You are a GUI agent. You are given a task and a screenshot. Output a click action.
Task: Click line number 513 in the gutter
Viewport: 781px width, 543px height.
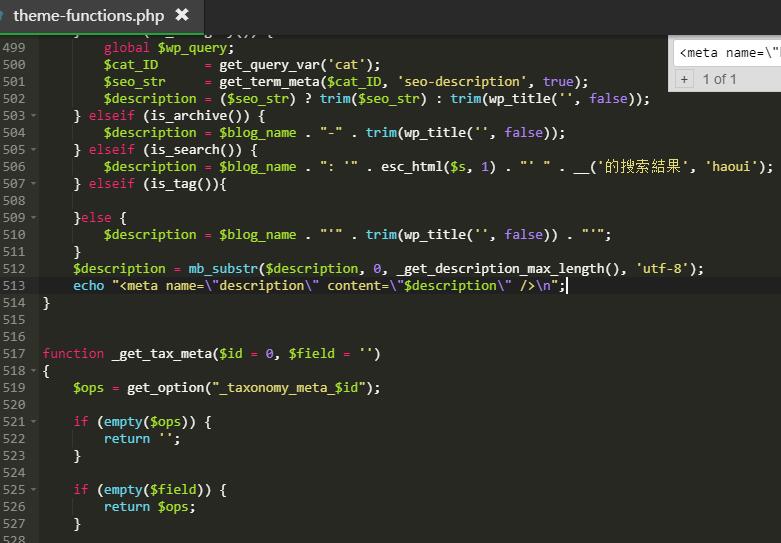pos(13,285)
